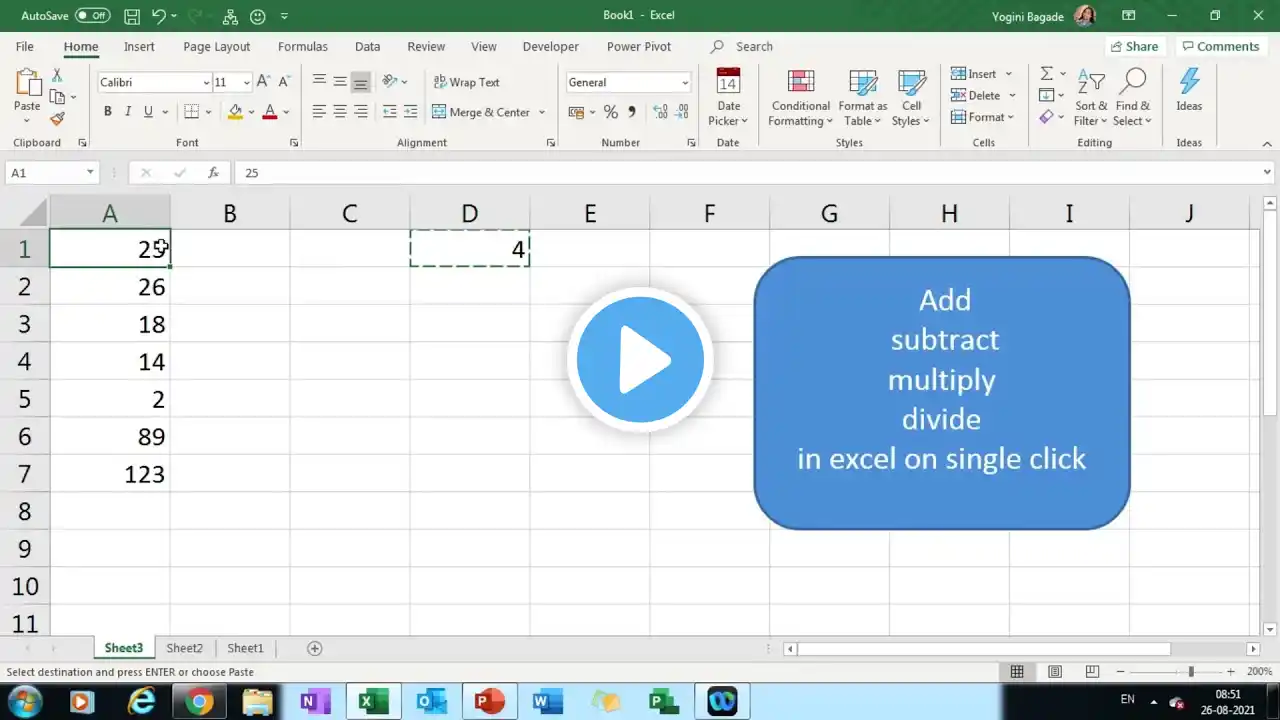Increase the cell indent
The height and width of the screenshot is (720, 1280).
tap(411, 112)
